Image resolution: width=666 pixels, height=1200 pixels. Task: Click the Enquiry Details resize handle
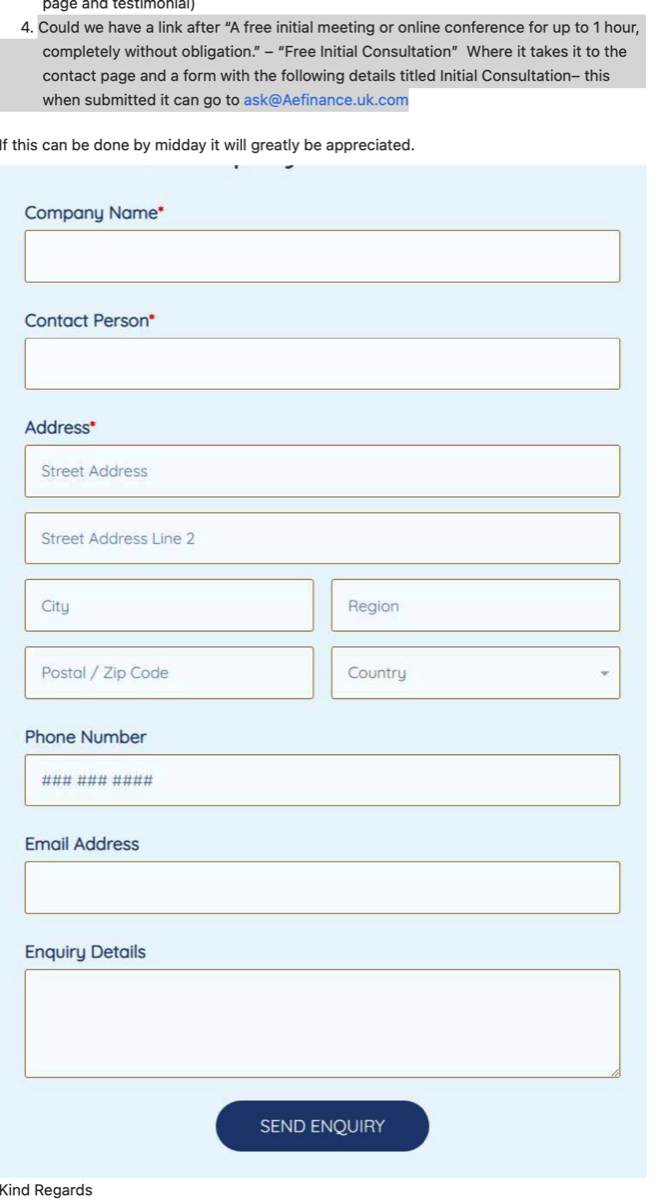pos(614,1071)
